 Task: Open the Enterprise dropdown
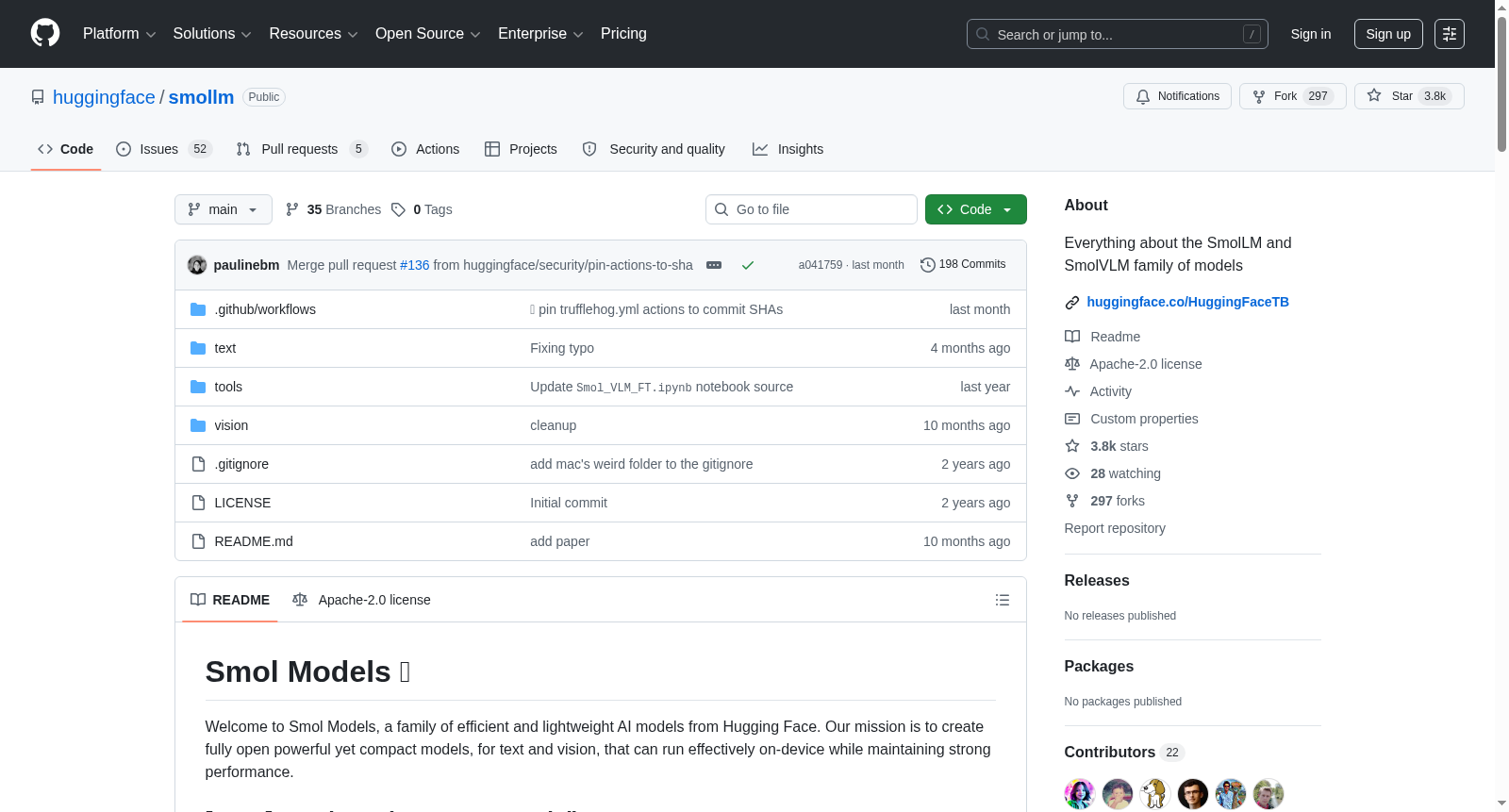pyautogui.click(x=540, y=34)
